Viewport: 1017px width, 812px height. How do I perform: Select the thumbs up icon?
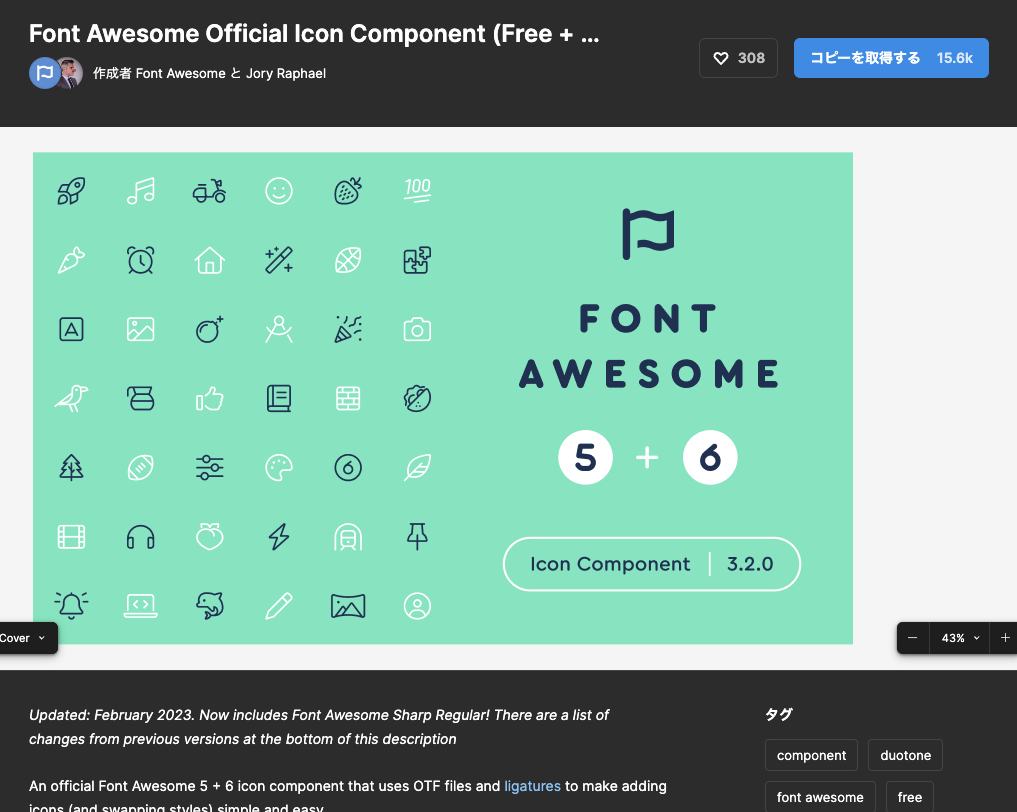tap(210, 398)
